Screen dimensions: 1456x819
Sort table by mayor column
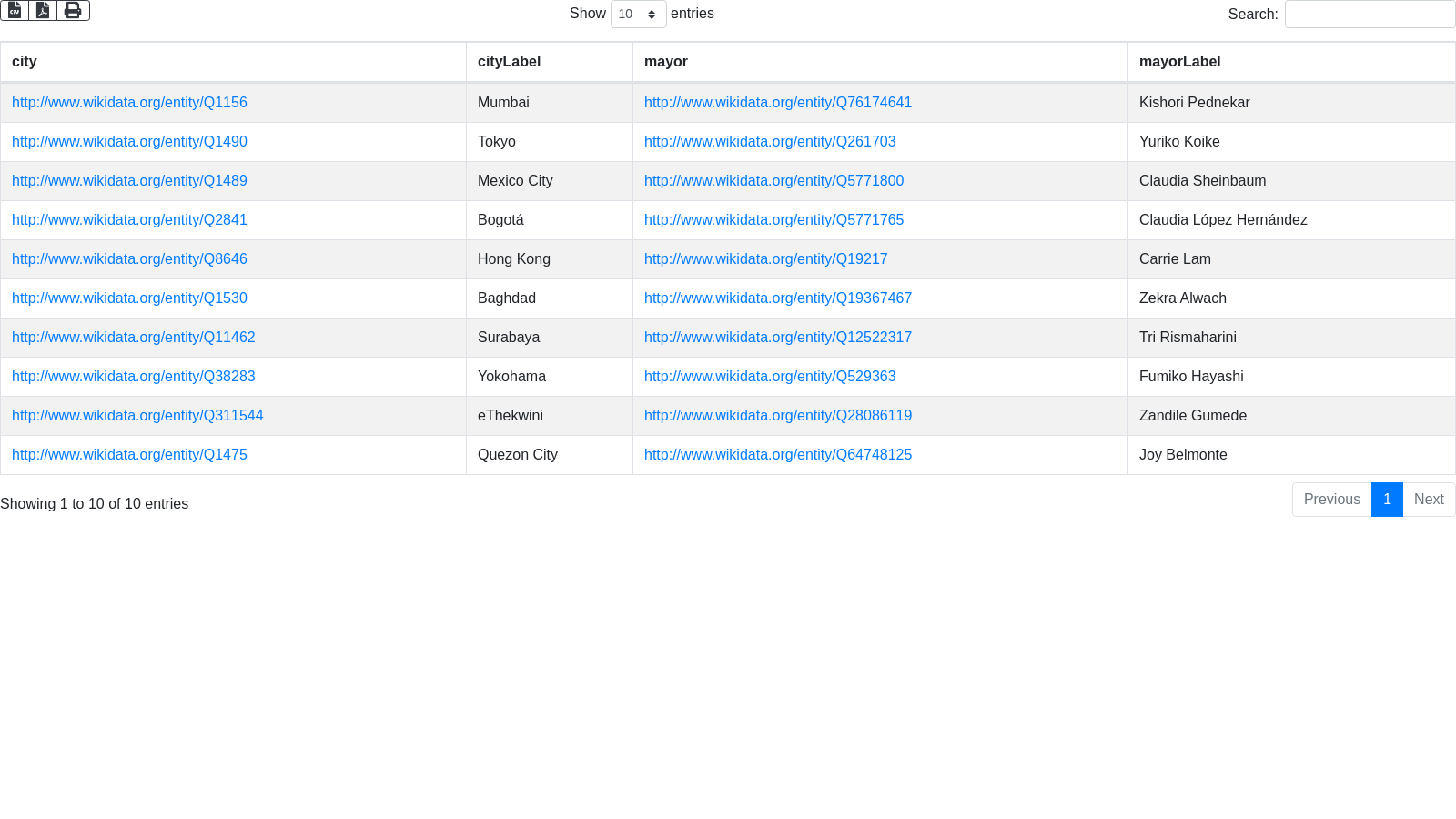click(x=665, y=62)
